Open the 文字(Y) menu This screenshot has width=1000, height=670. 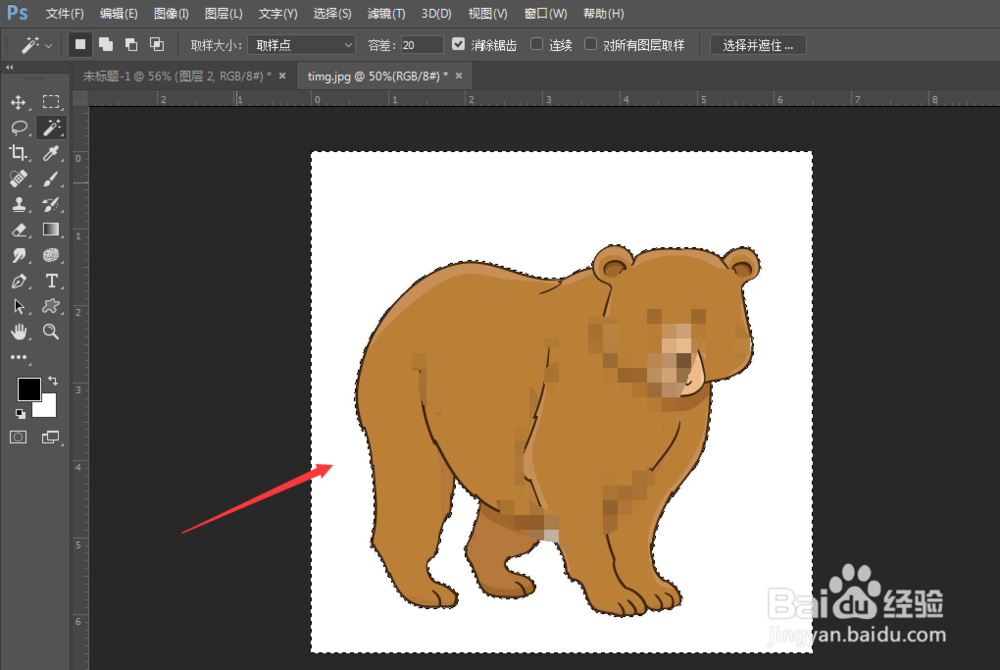coord(277,13)
